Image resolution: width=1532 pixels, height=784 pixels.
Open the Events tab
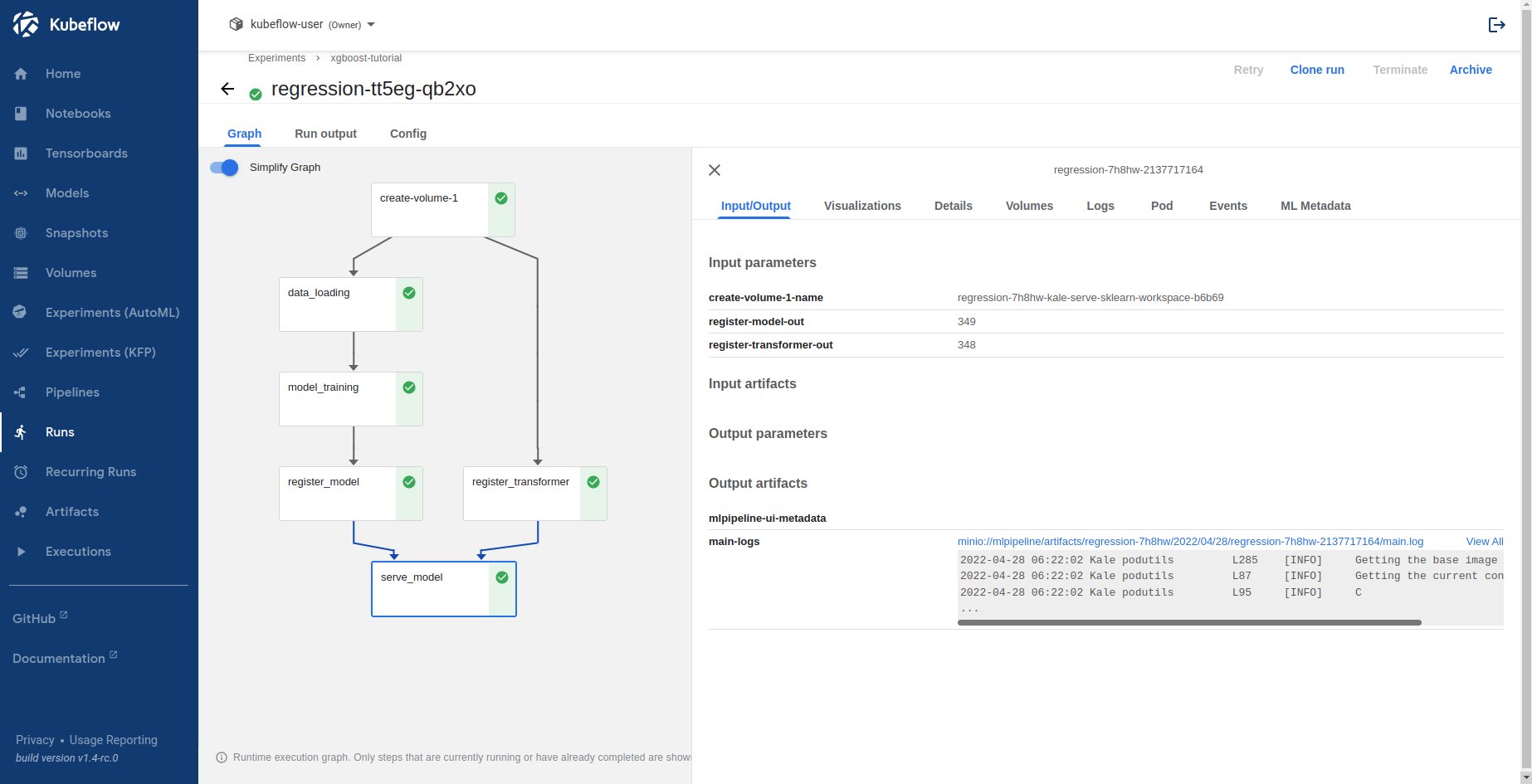(x=1228, y=206)
